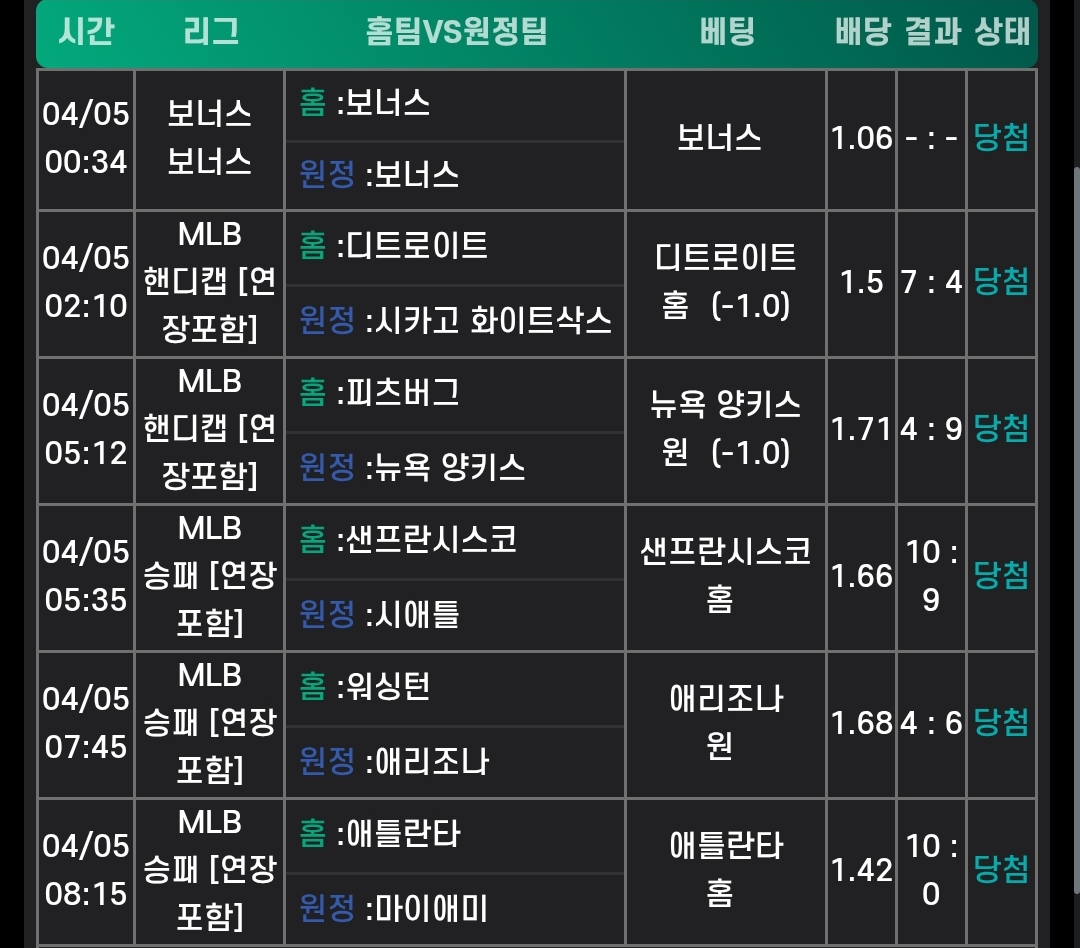Select home team 피츠버그
Viewport: 1080px width, 948px height.
pos(399,393)
